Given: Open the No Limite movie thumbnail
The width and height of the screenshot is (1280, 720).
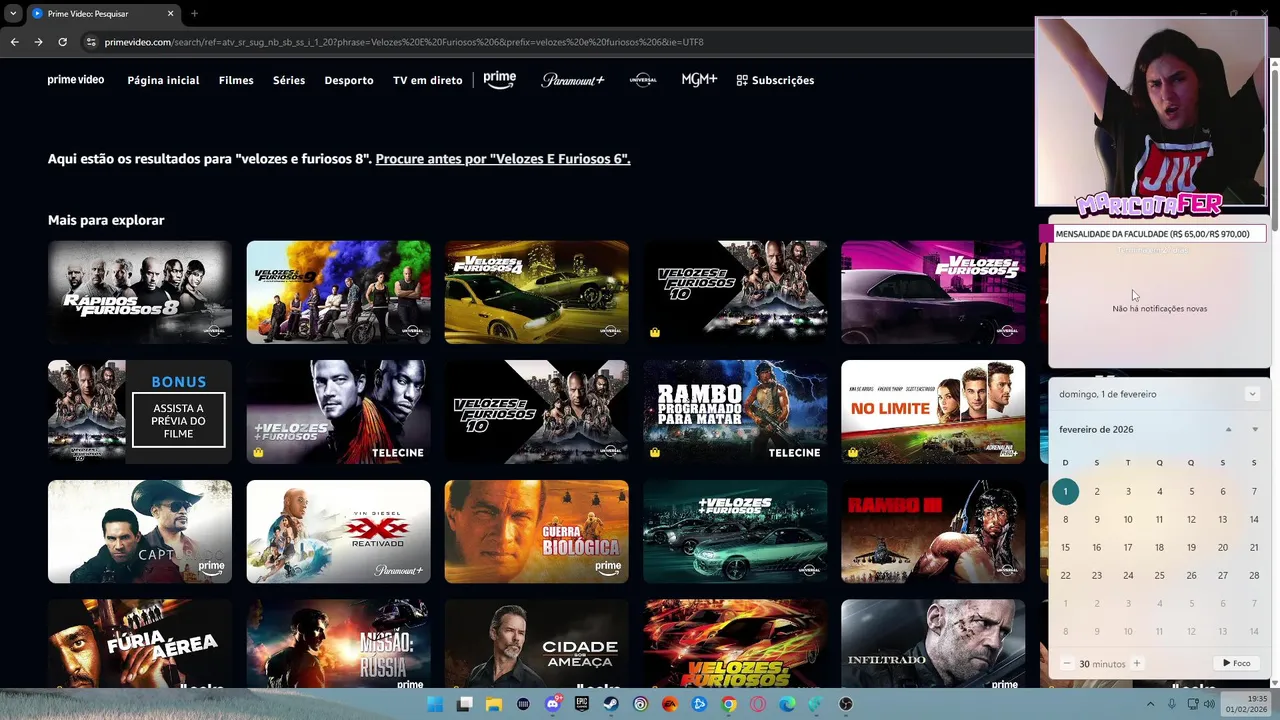Looking at the screenshot, I should (x=933, y=412).
